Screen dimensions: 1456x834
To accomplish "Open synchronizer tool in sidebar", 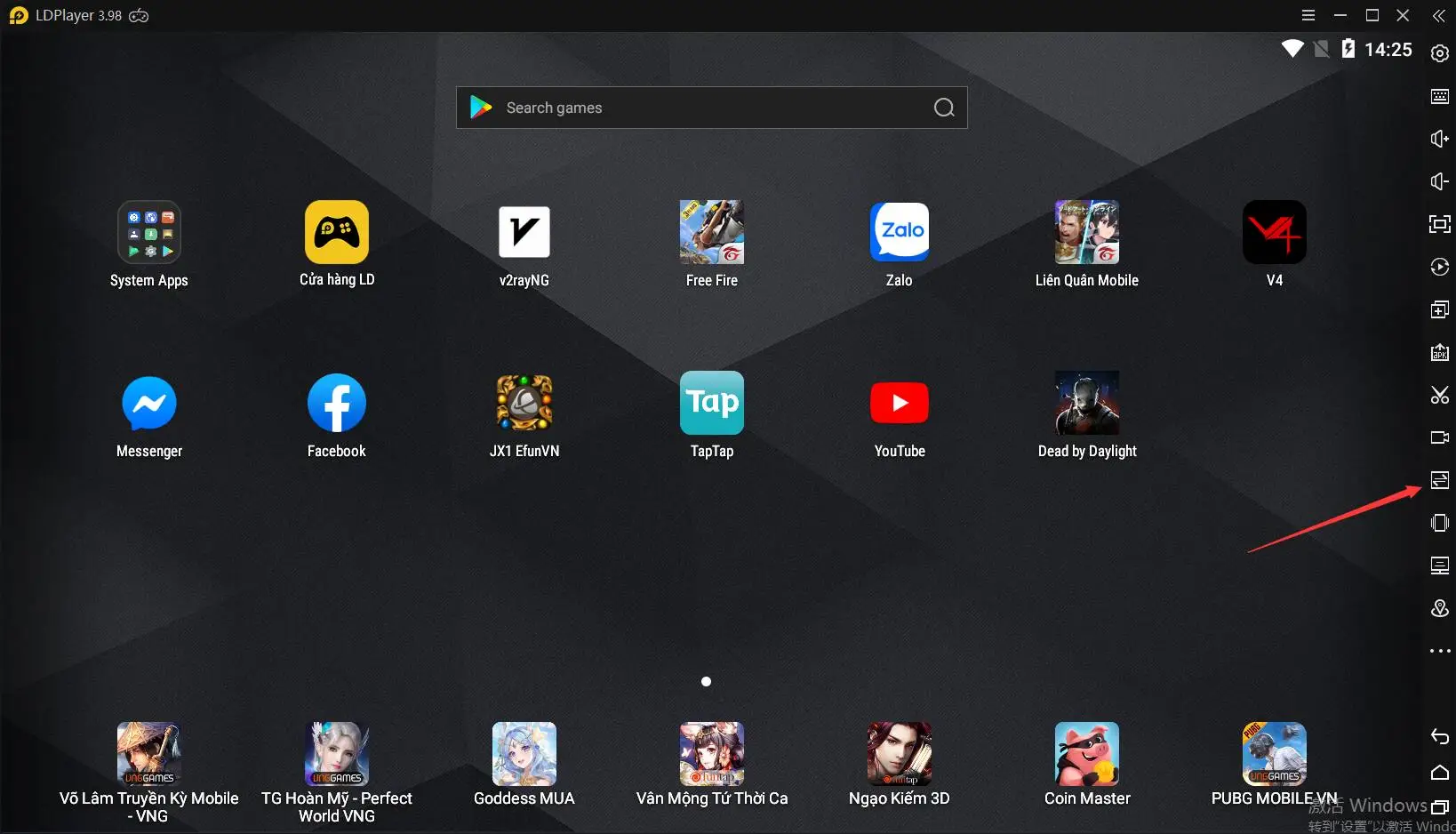I will (1440, 480).
